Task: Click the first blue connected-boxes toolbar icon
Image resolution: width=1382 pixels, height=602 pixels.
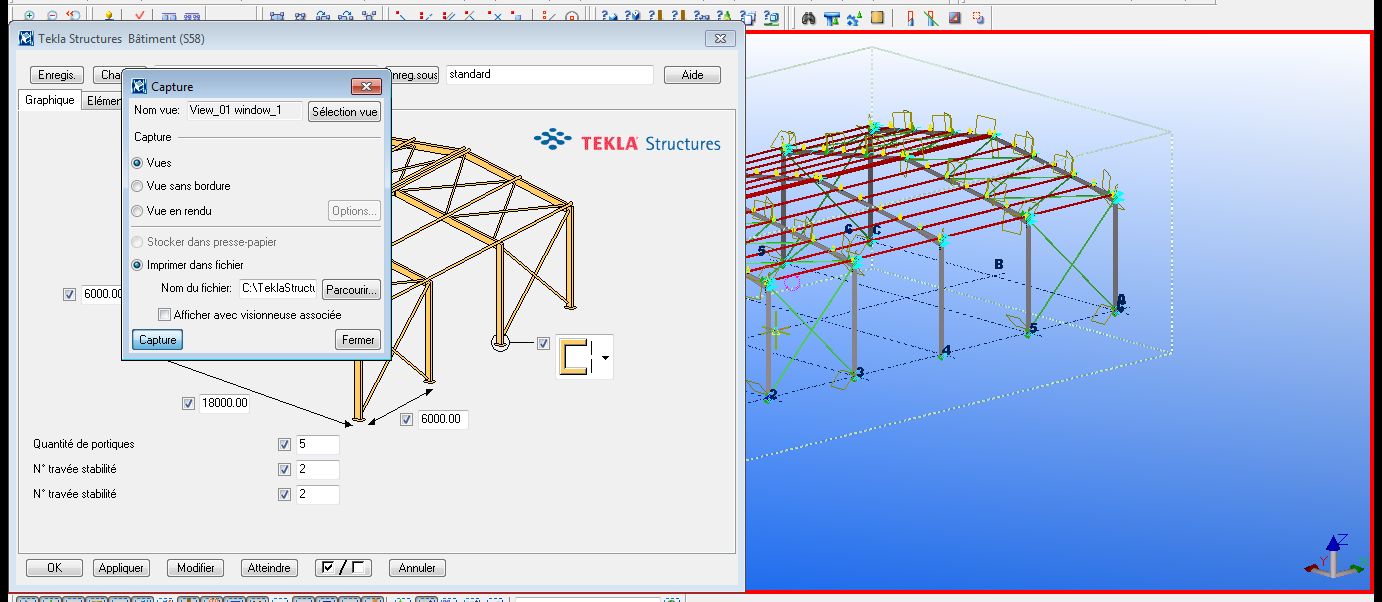Action: (x=277, y=16)
